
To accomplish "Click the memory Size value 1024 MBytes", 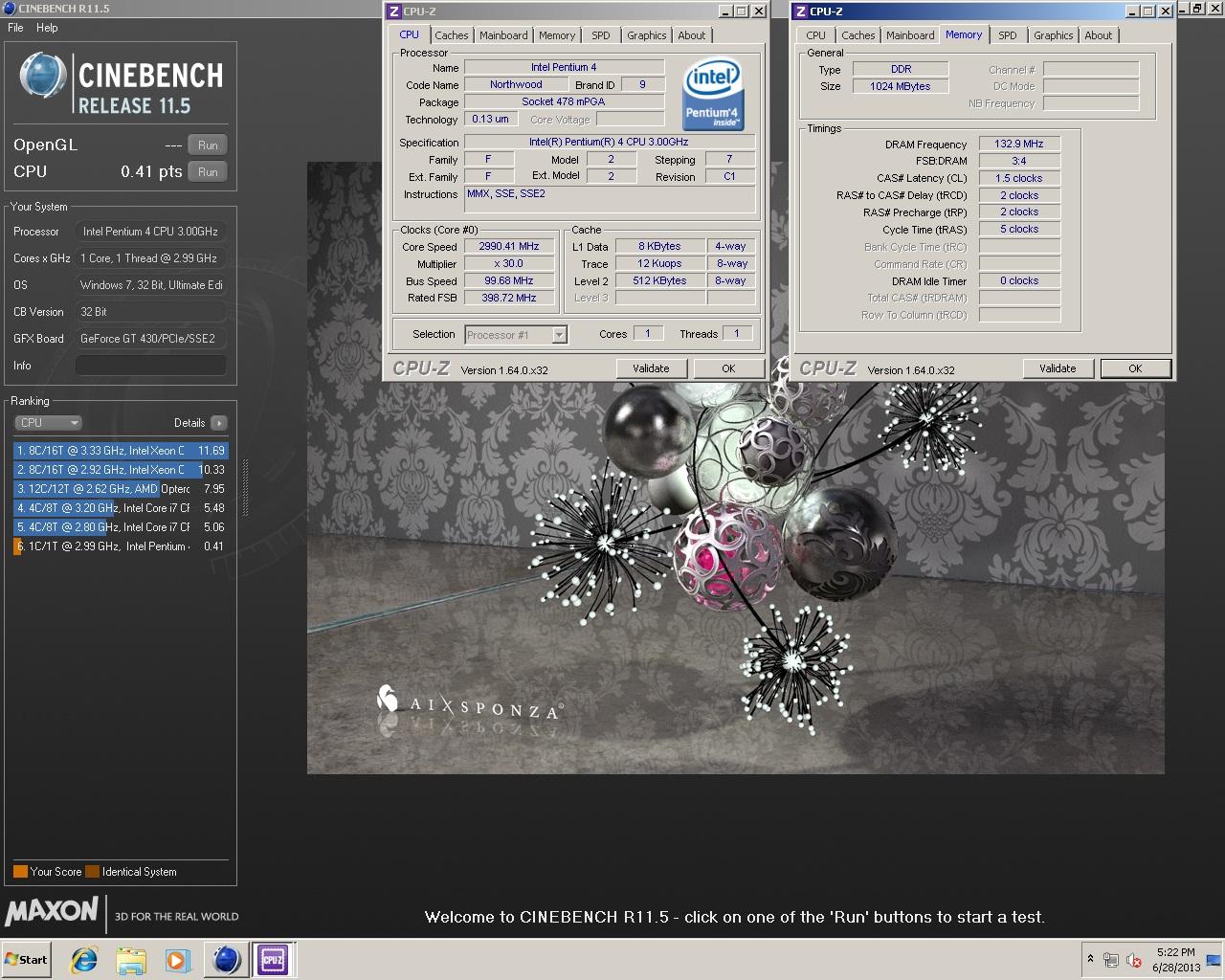I will (900, 86).
